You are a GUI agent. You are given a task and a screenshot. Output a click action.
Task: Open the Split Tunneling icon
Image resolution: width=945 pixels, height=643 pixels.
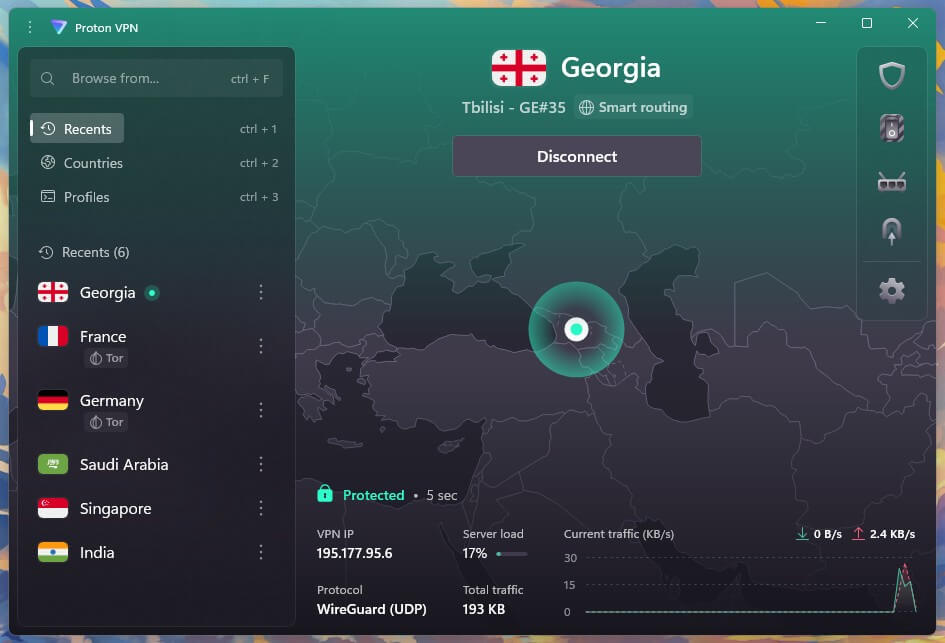891,231
